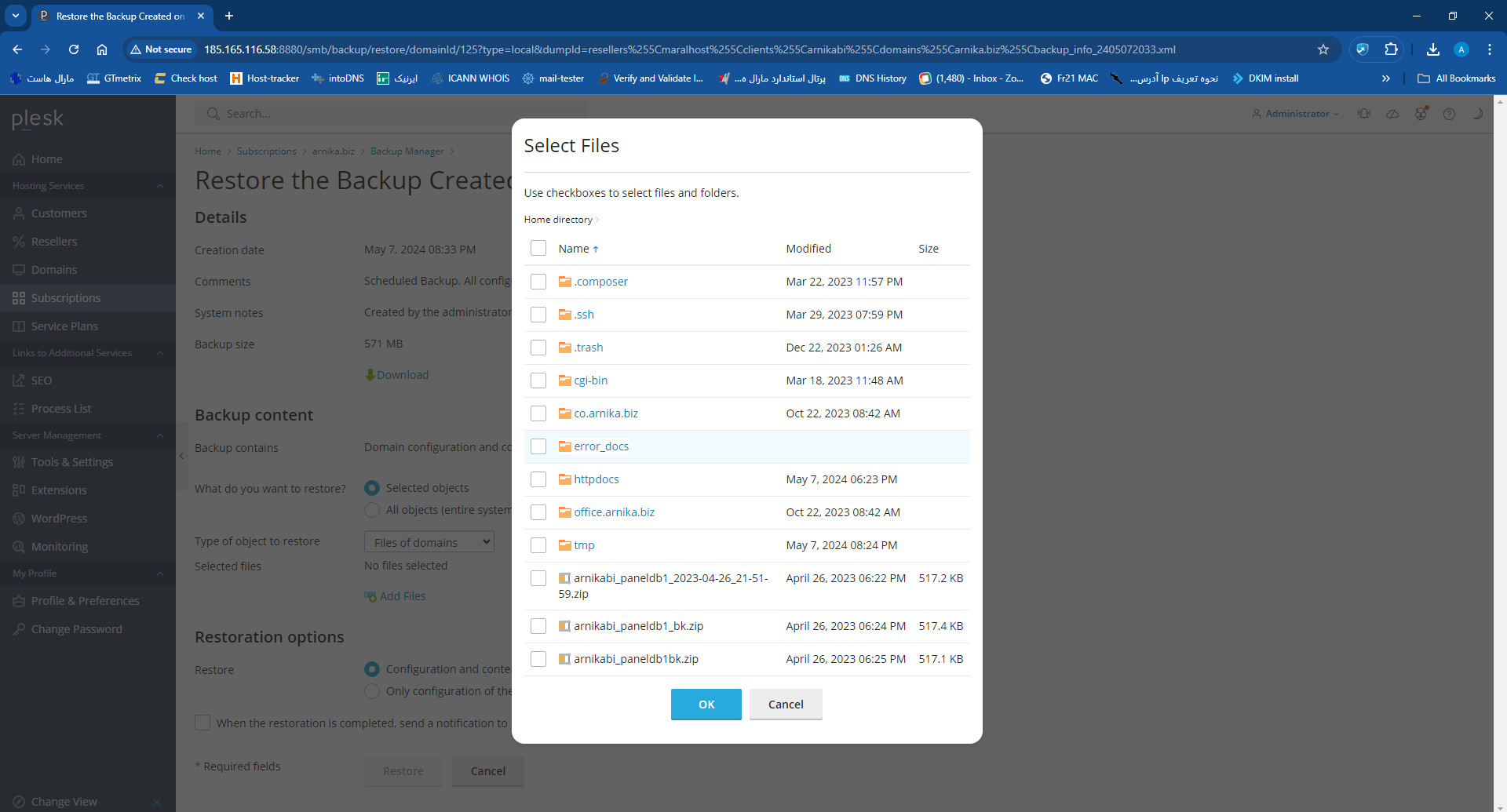The image size is (1507, 812).
Task: Click zip icon for arnikabi_paneldb1_bk.zip
Action: click(564, 626)
